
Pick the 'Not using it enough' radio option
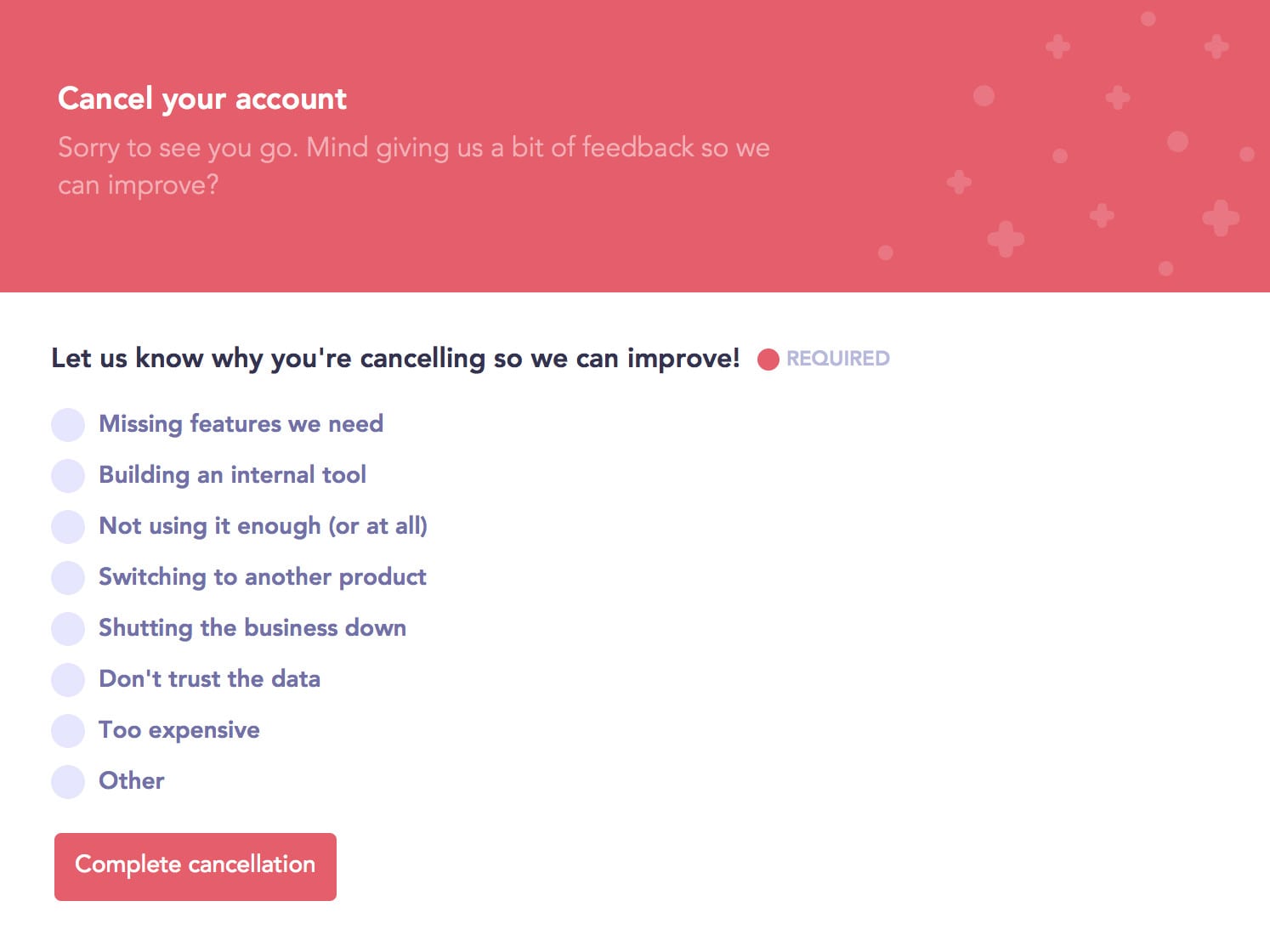[68, 526]
